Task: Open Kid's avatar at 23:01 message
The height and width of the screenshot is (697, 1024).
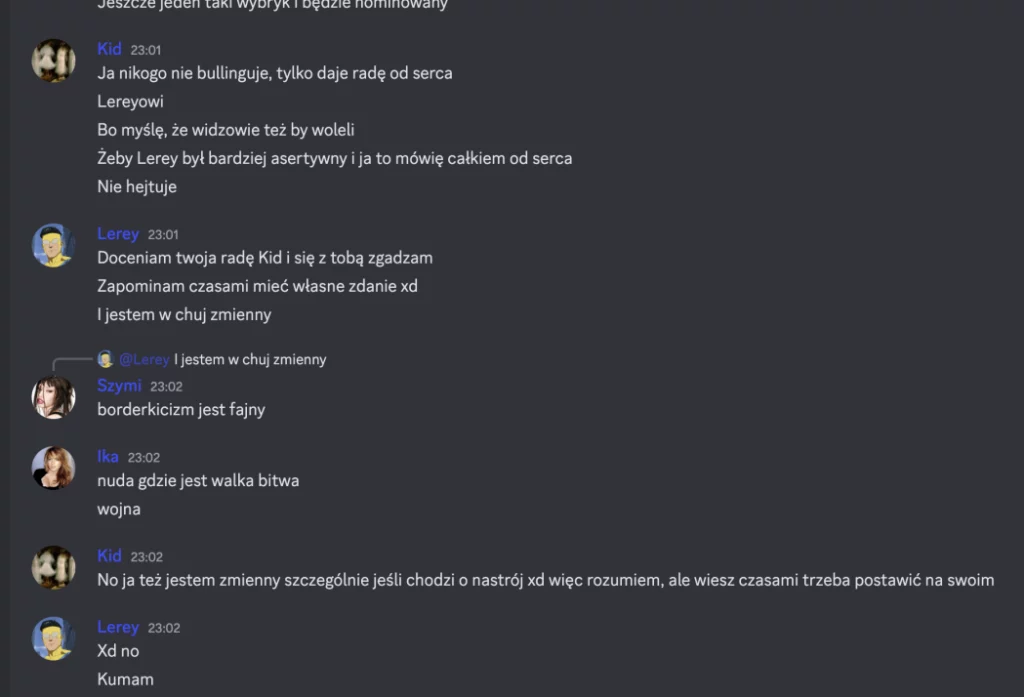Action: point(54,61)
